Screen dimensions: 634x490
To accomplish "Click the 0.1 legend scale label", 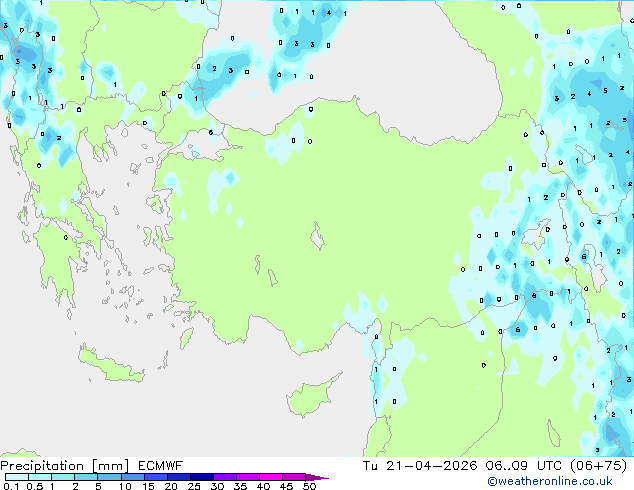I will click(x=11, y=486).
